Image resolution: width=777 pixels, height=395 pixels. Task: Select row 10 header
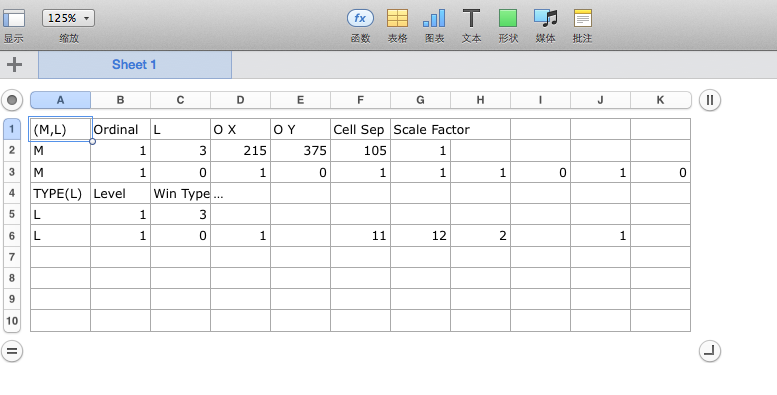[12, 321]
